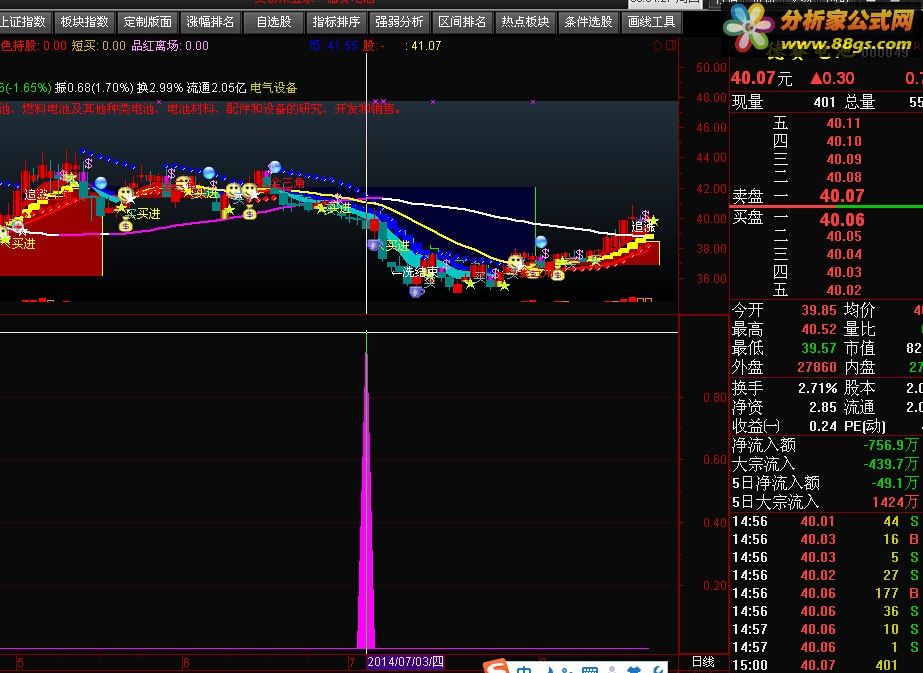
Task: Click the blue ball under the green vertical line
Action: point(541,241)
